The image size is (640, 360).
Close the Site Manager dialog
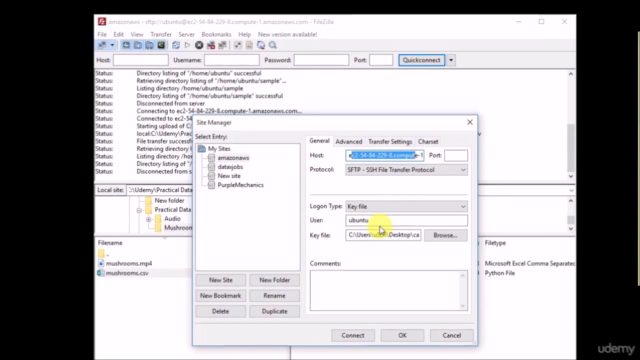pos(470,122)
